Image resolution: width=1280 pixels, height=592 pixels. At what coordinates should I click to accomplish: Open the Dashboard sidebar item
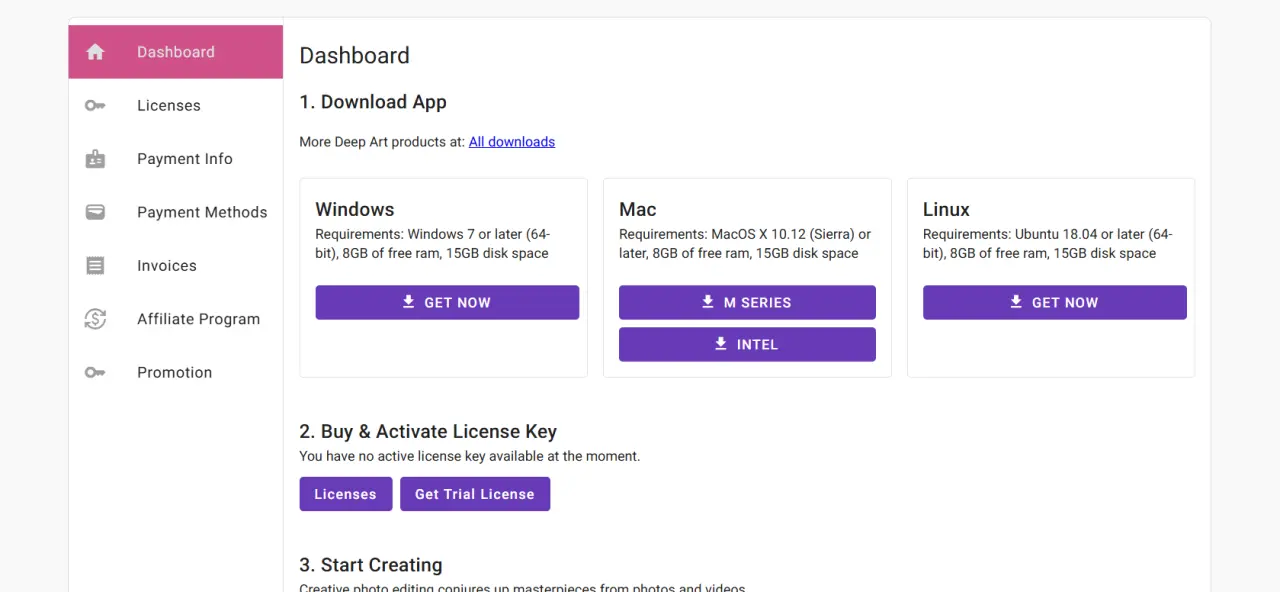(176, 52)
